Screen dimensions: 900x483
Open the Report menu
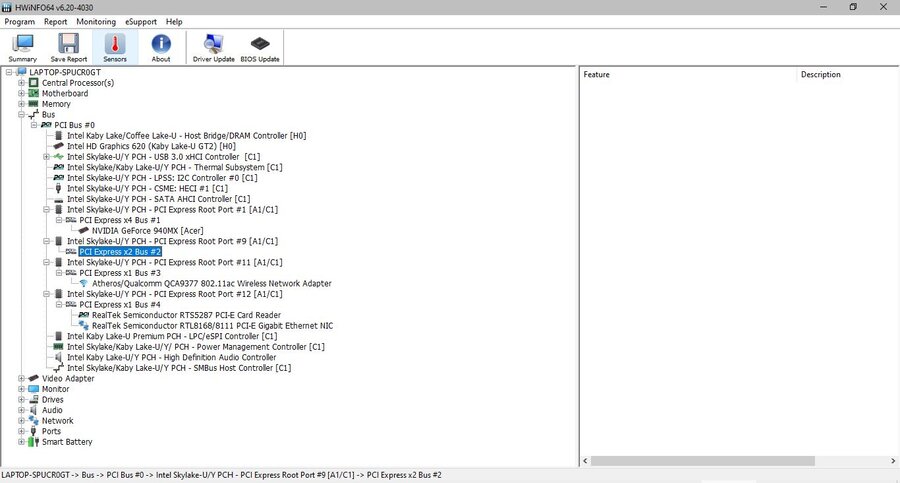pos(56,22)
